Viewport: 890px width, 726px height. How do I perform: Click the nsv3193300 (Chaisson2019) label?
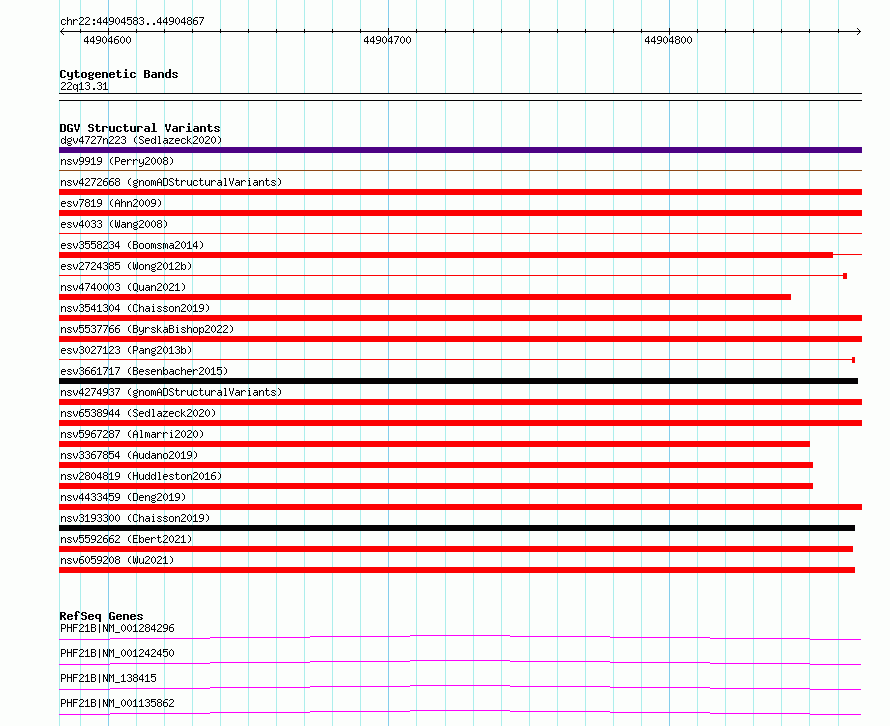point(135,518)
